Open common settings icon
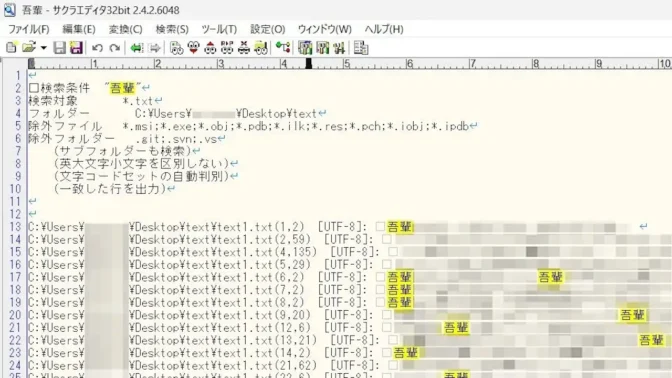Screen dimensions: 672x378 (x=322, y=48)
